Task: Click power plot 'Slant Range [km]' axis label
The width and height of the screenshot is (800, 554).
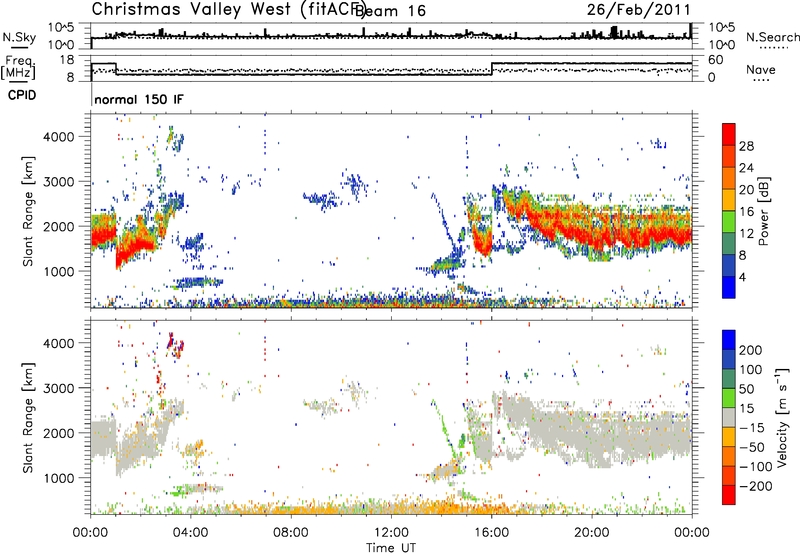Action: (28, 211)
